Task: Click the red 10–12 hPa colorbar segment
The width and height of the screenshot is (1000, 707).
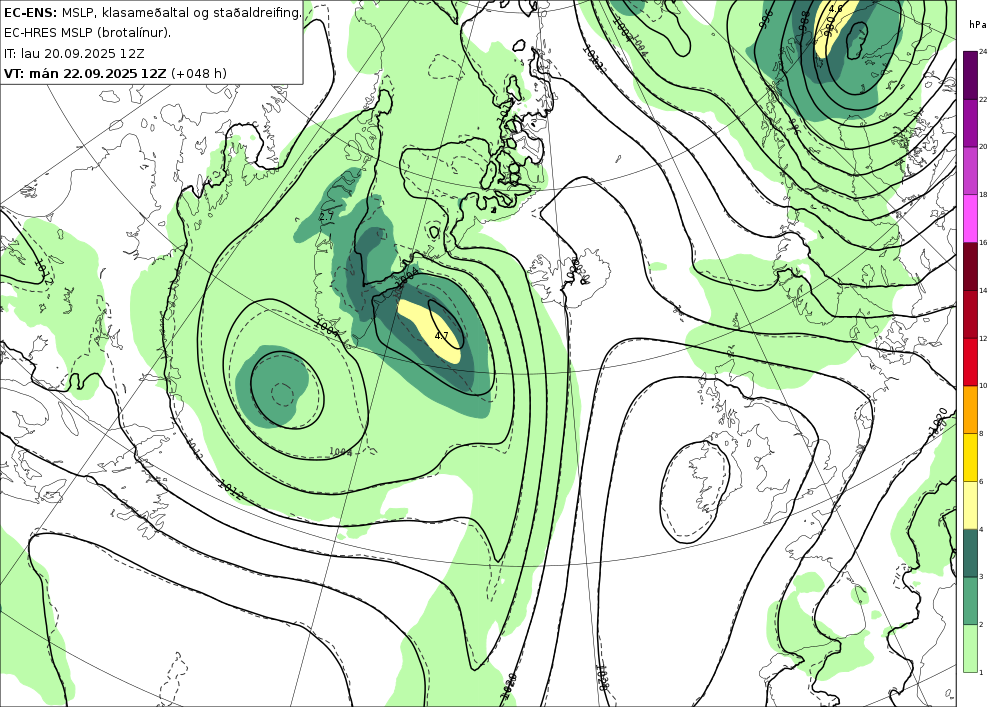Action: pyautogui.click(x=970, y=361)
